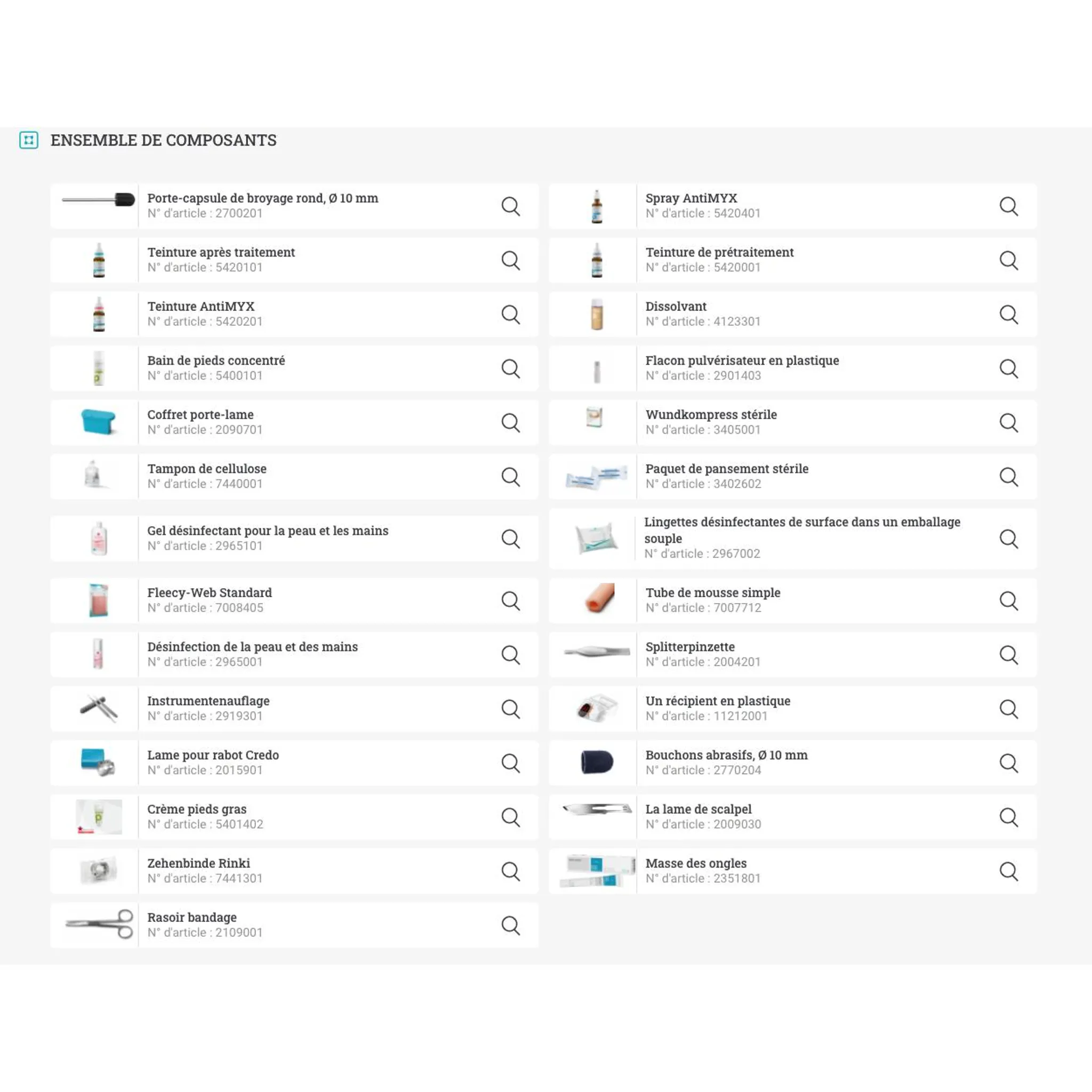Screen dimensions: 1092x1092
Task: Click magnifier for Masse des ongles
Action: click(x=1008, y=871)
